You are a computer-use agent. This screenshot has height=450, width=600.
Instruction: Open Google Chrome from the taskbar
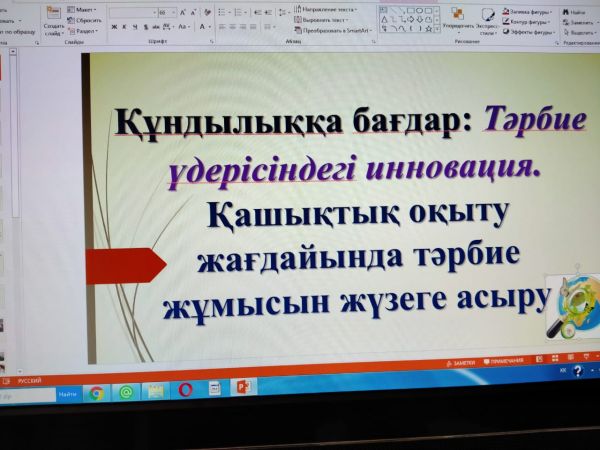[x=96, y=393]
